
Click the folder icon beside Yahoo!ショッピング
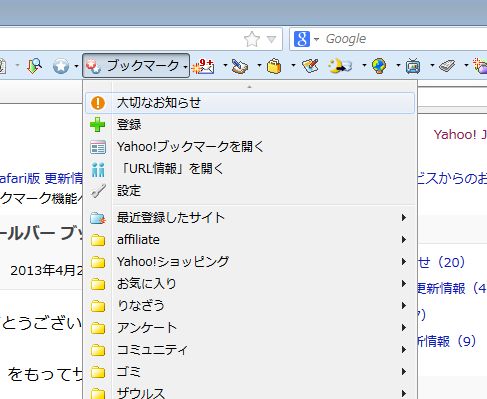98,262
